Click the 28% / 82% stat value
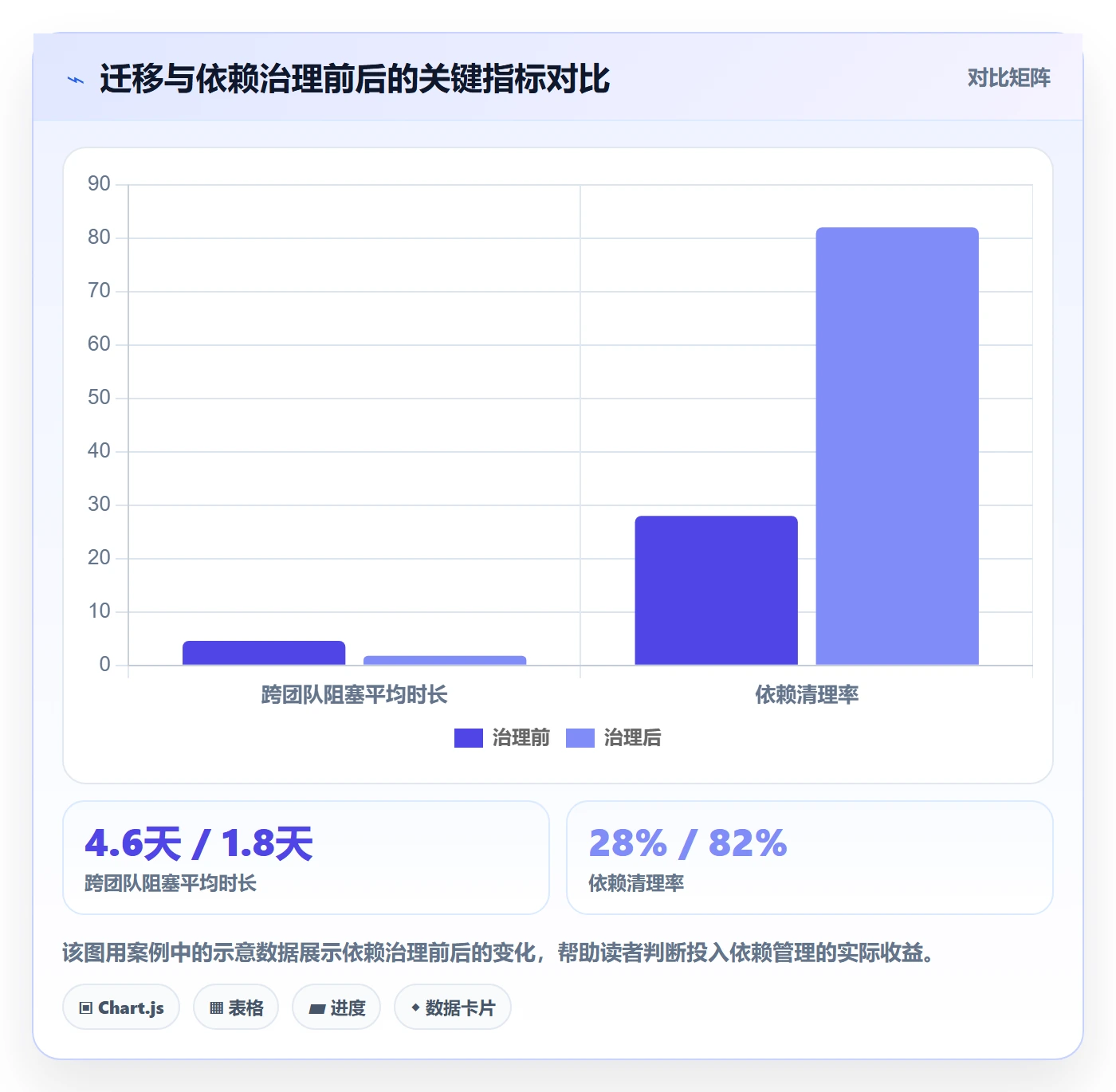 pos(688,843)
